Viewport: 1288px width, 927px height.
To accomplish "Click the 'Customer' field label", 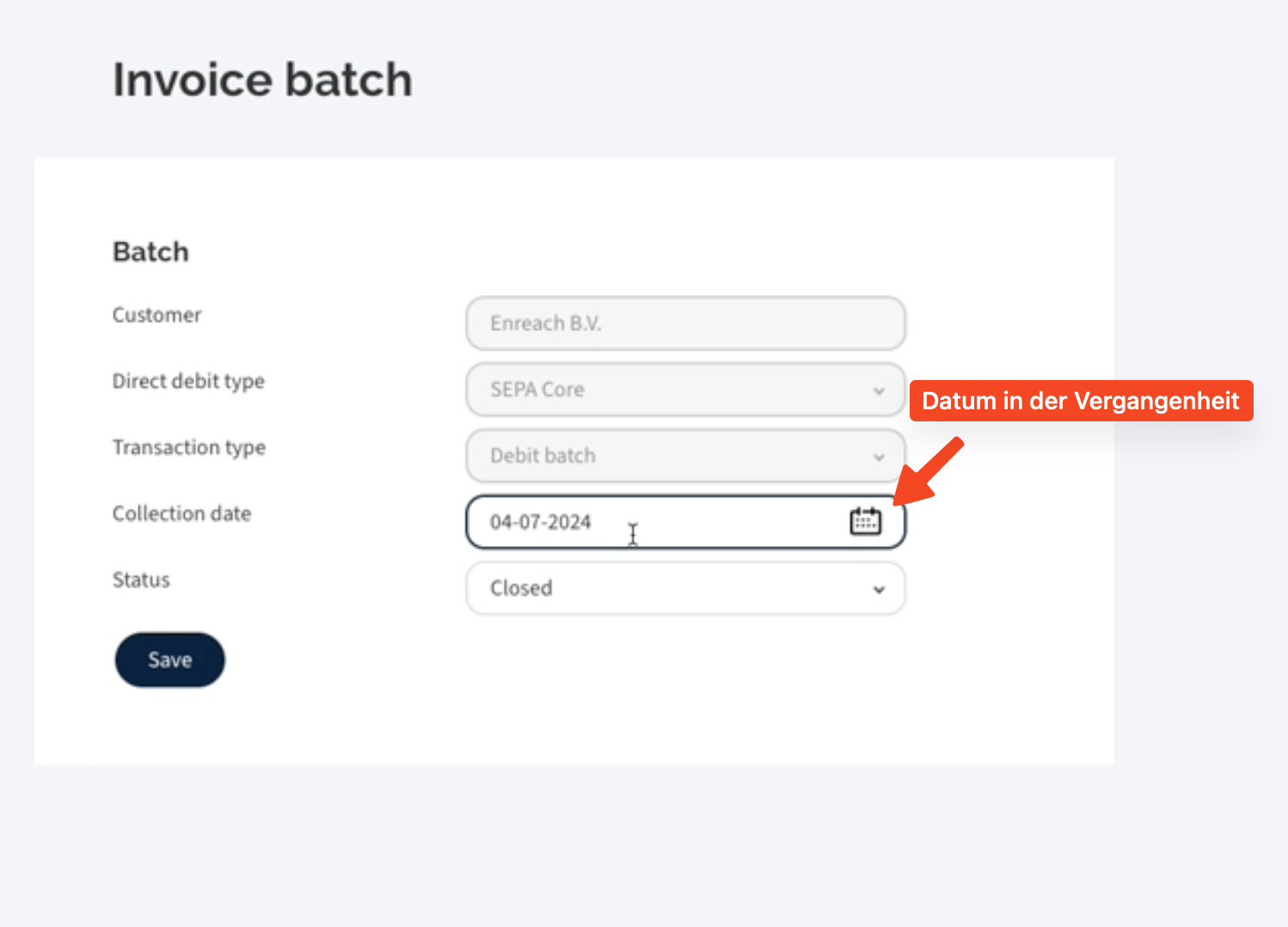I will tap(156, 315).
